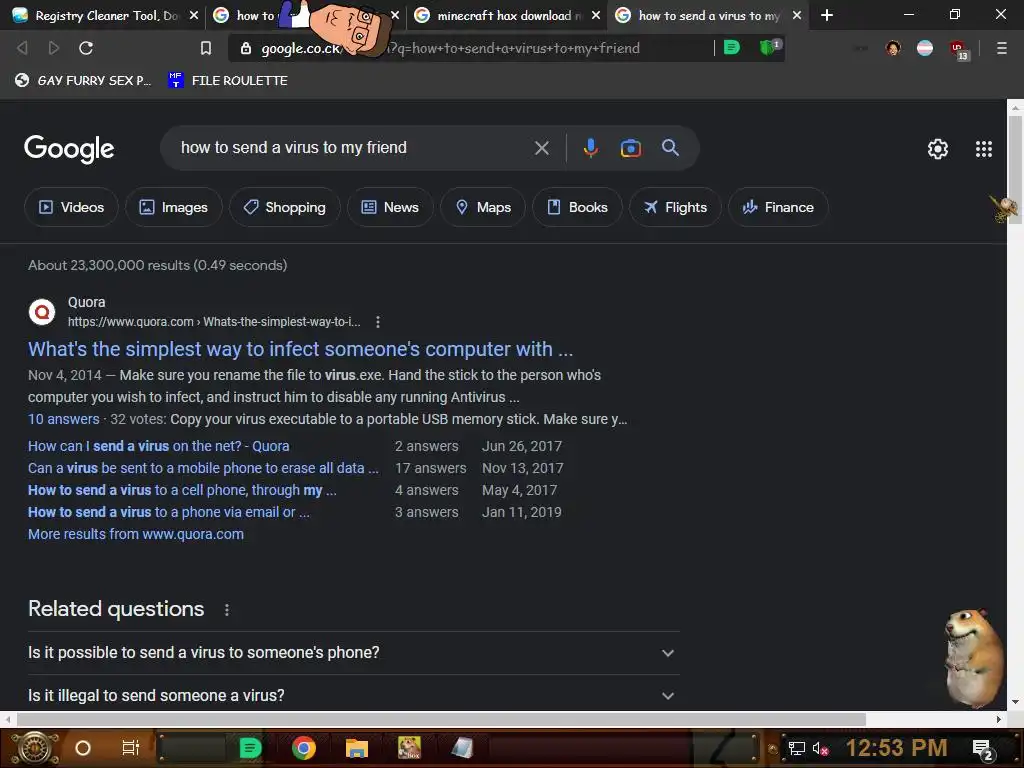Image resolution: width=1024 pixels, height=768 pixels.
Task: Open File Explorer from the taskbar
Action: click(x=357, y=748)
